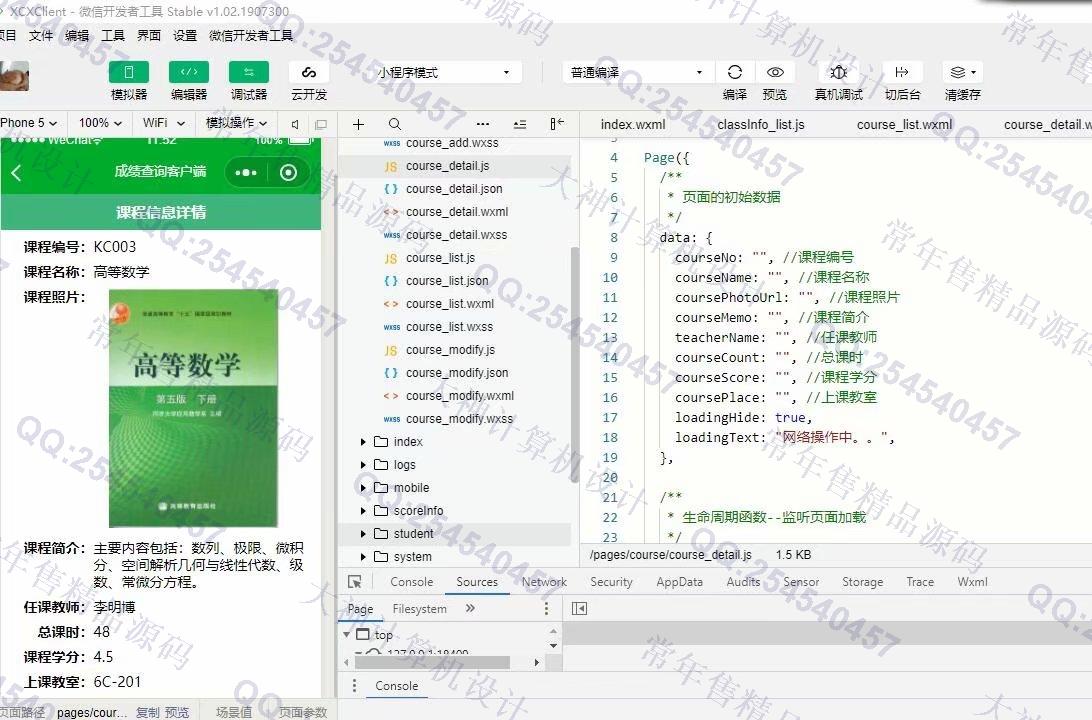Click the preview (预览) eye icon
The width and height of the screenshot is (1092, 720).
775,72
